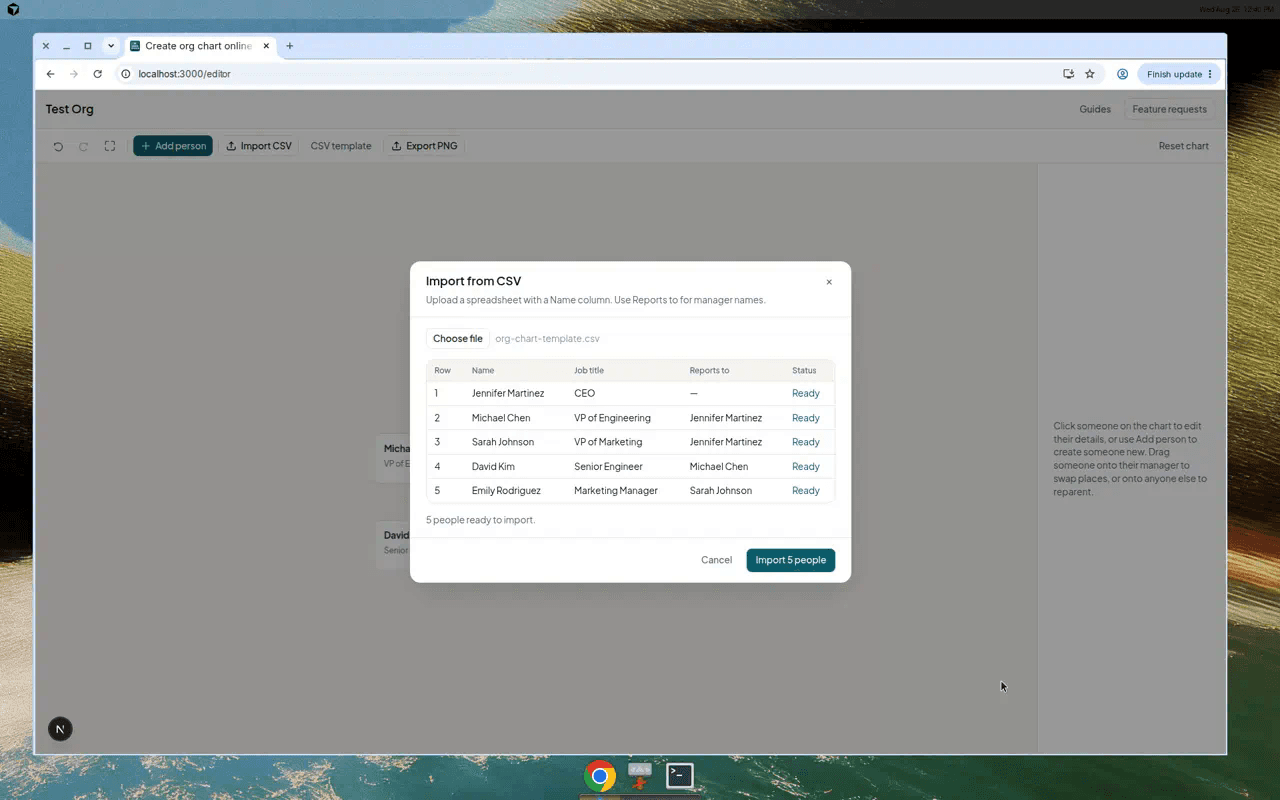Click the Job title column header
Viewport: 1280px width, 800px height.
589,371
